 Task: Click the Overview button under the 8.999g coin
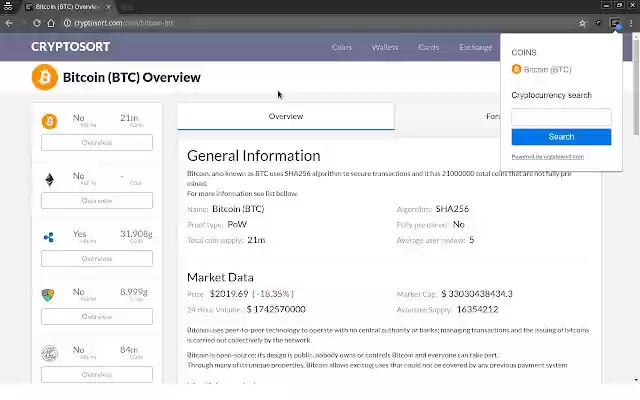point(97,316)
